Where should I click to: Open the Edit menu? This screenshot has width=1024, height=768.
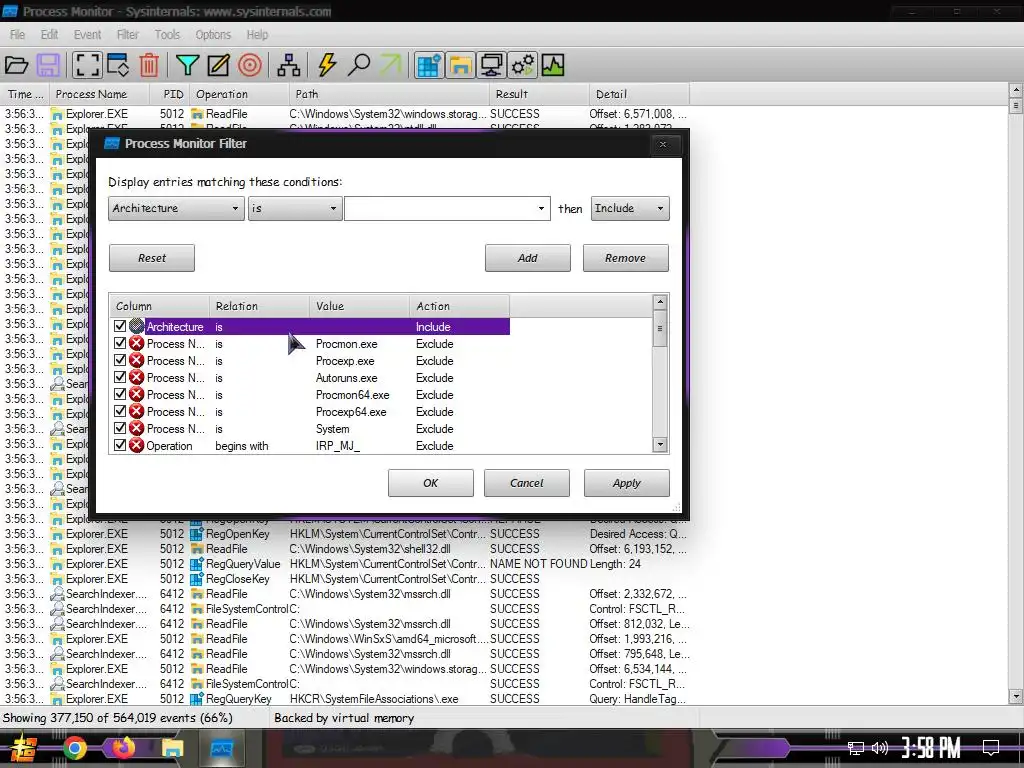tap(49, 35)
